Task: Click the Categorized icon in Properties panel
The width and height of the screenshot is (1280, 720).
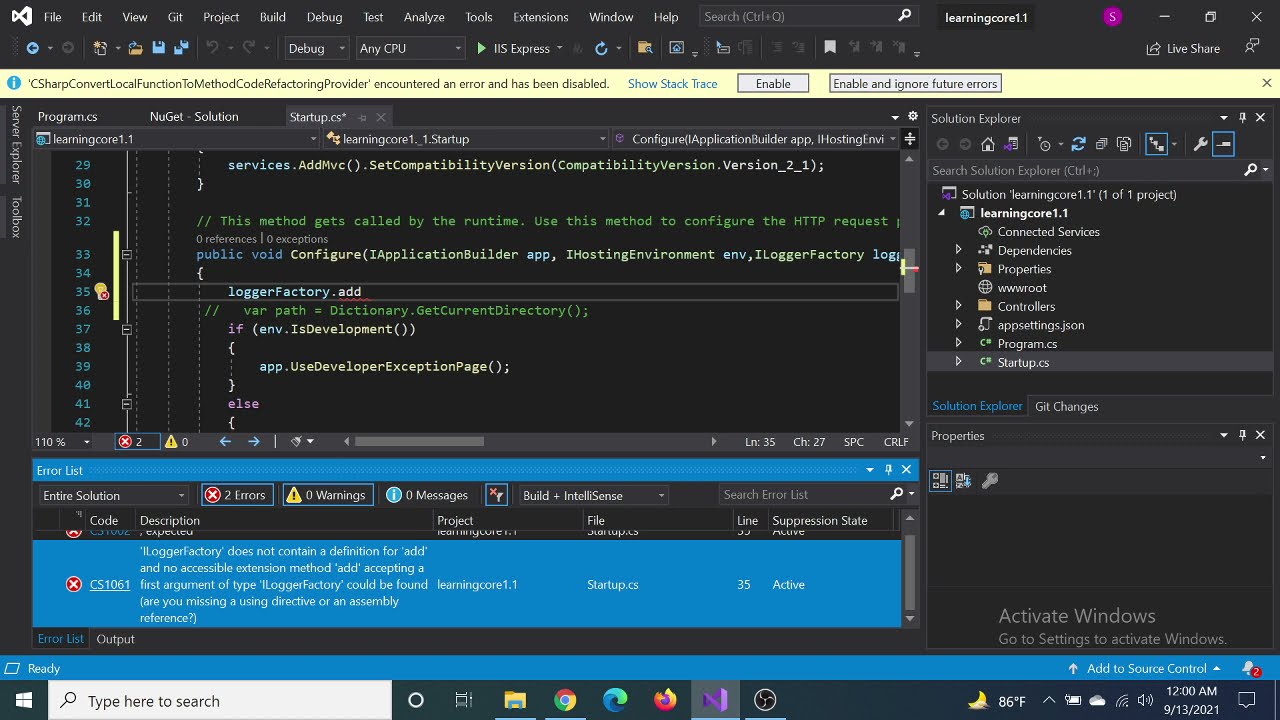Action: click(940, 481)
